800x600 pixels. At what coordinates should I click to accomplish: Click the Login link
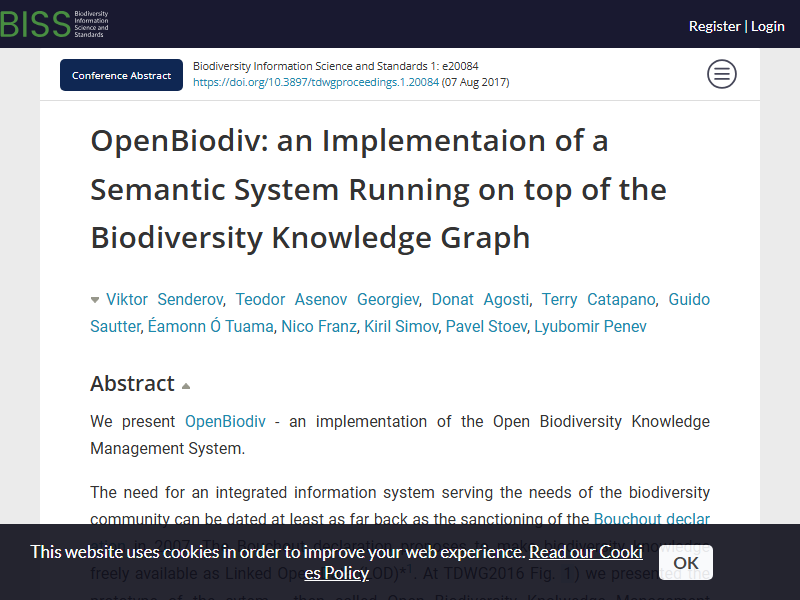767,26
